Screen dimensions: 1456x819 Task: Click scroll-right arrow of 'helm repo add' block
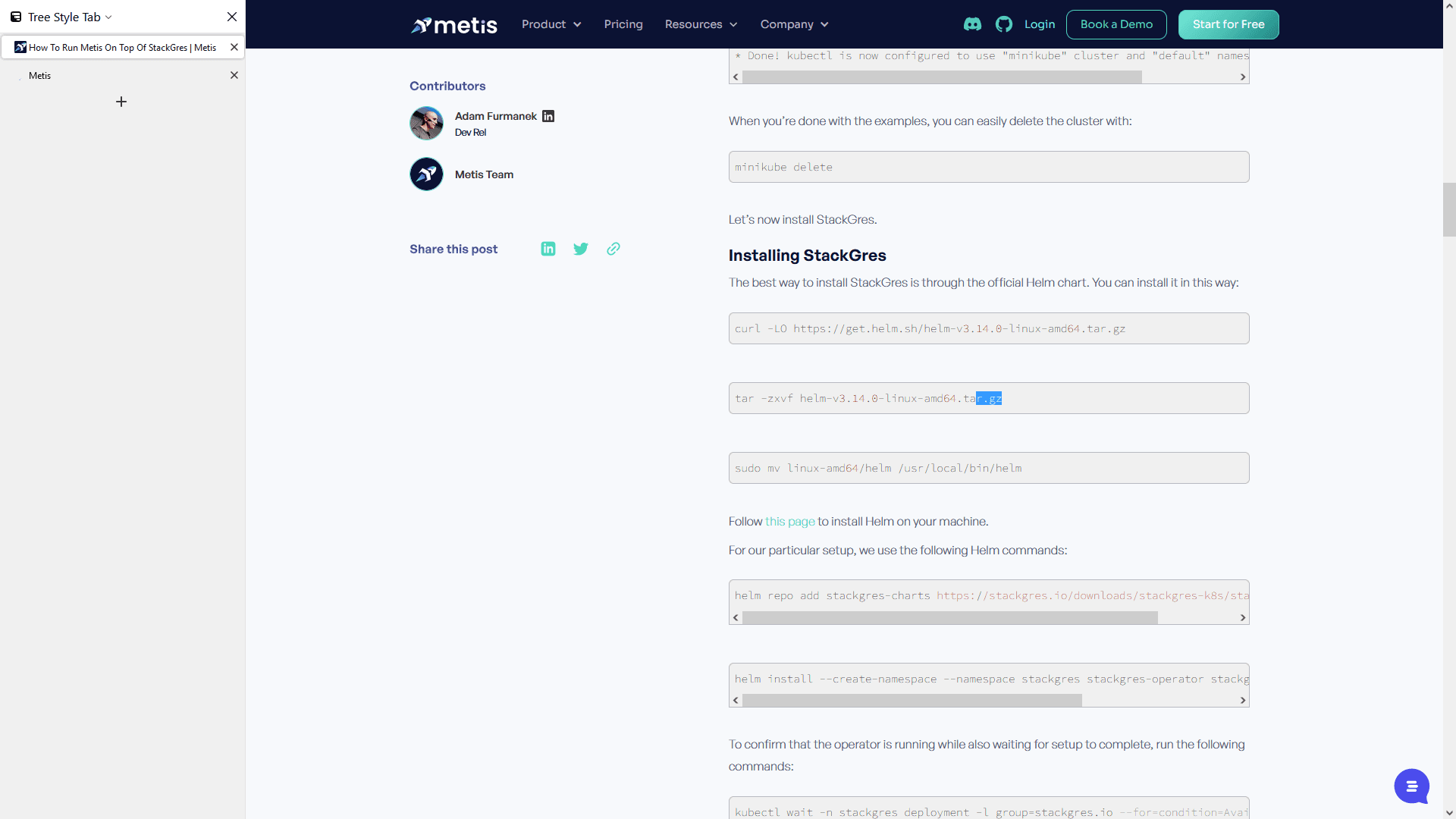[1242, 618]
